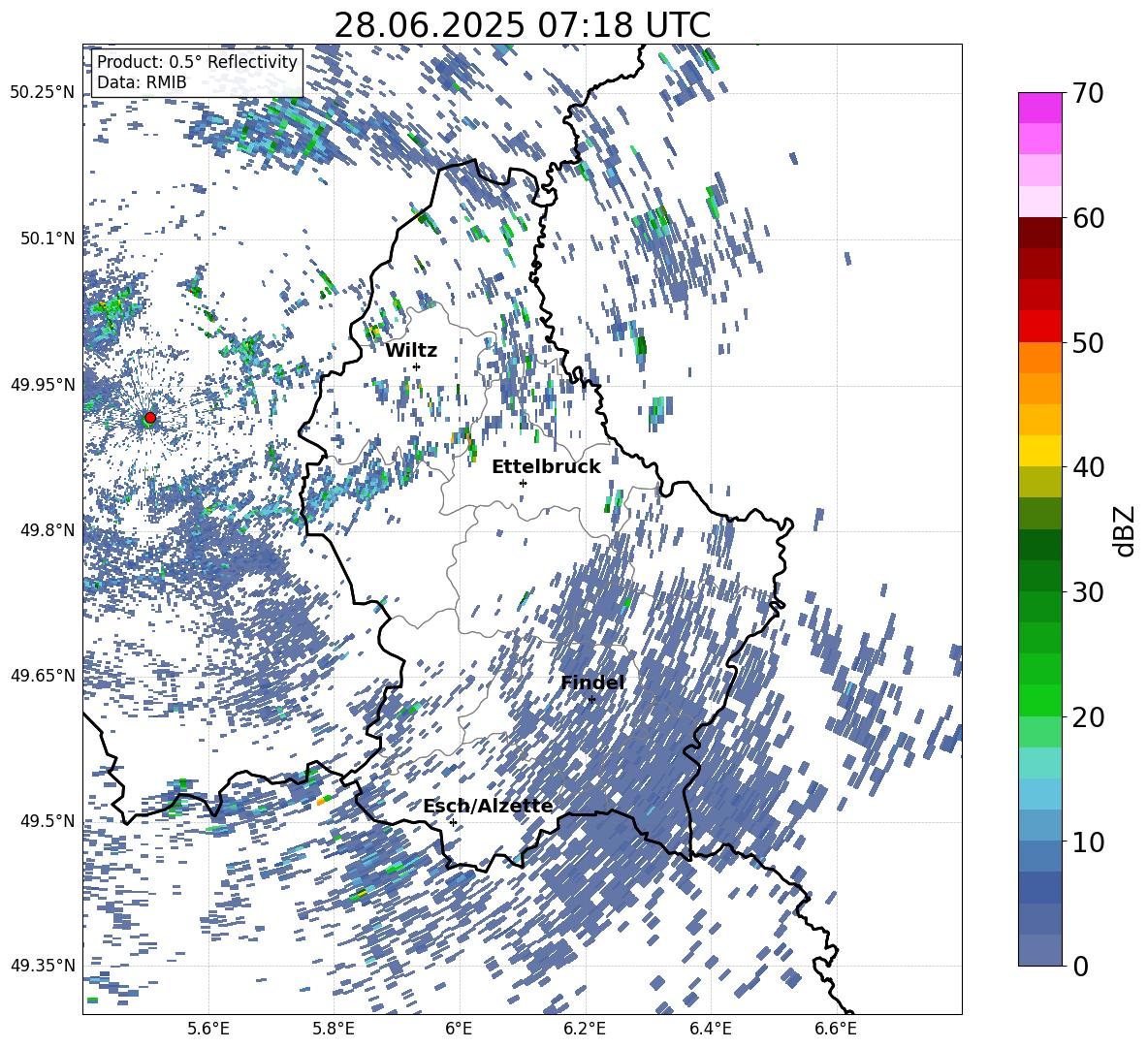Click the 5.8°E longitude label
This screenshot has height=1048, width=1148.
point(334,1029)
